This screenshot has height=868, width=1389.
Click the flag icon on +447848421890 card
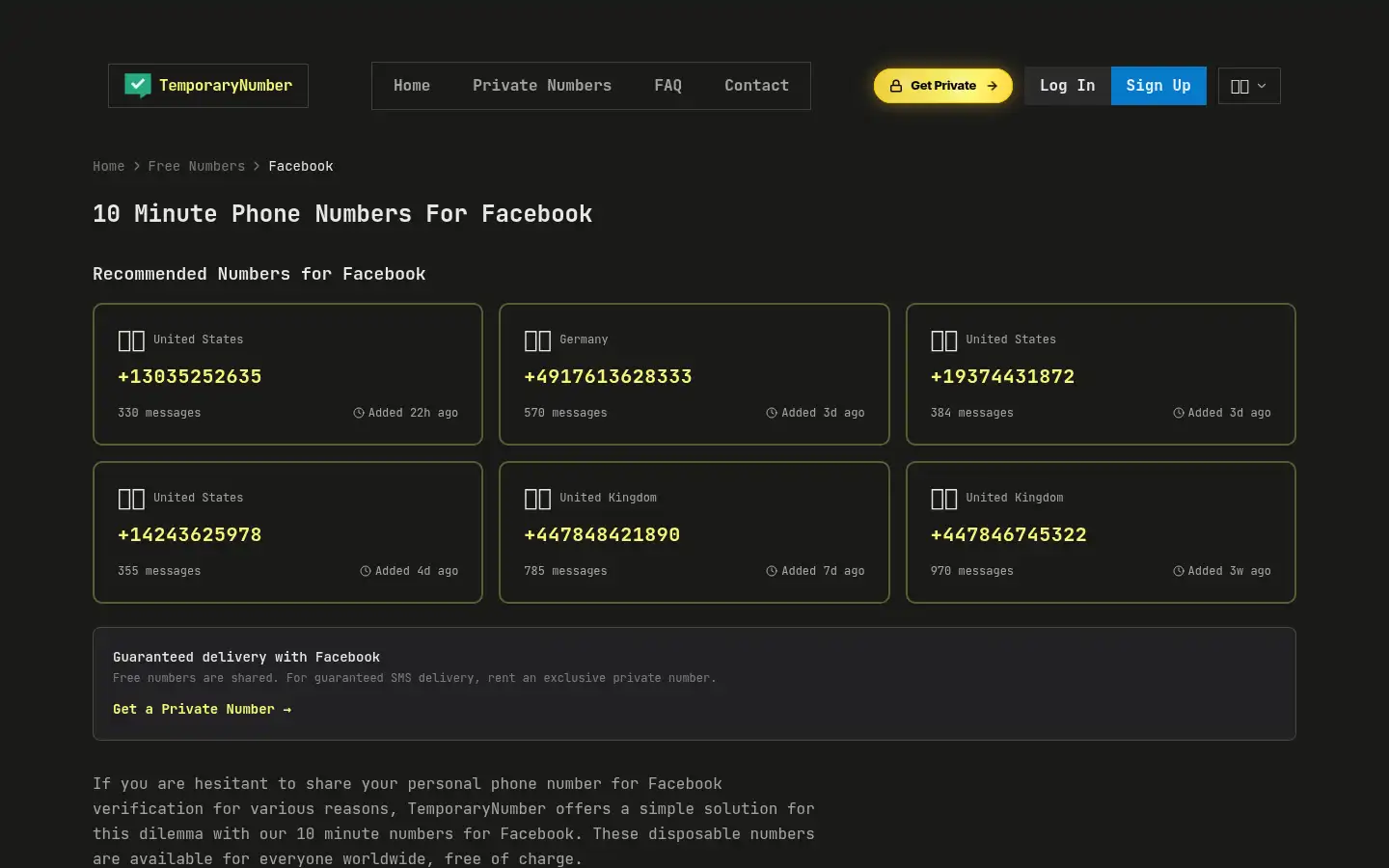pos(537,499)
